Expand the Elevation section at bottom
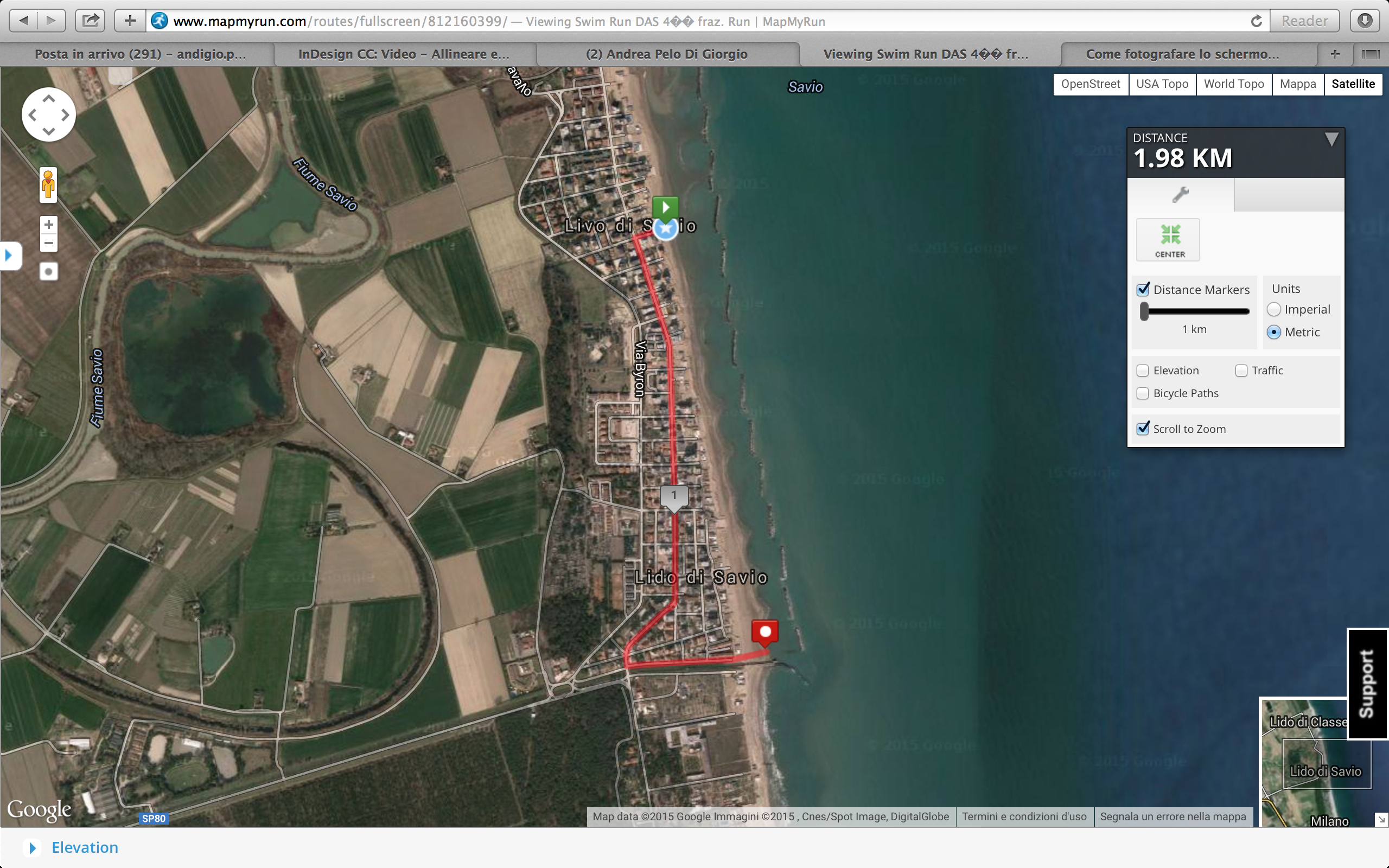Viewport: 1389px width, 868px height. 33,847
